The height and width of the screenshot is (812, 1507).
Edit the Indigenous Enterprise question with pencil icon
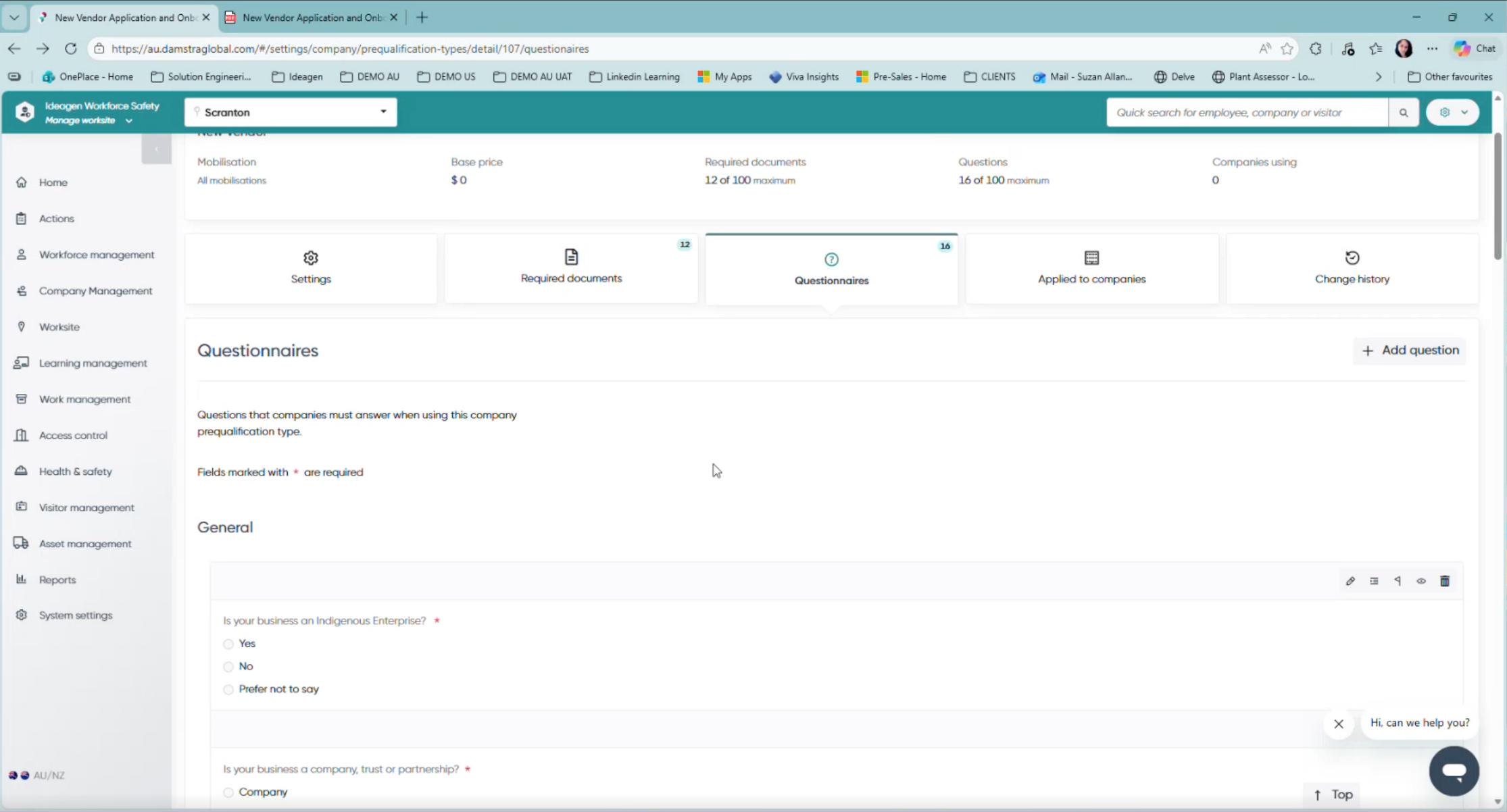click(1351, 581)
